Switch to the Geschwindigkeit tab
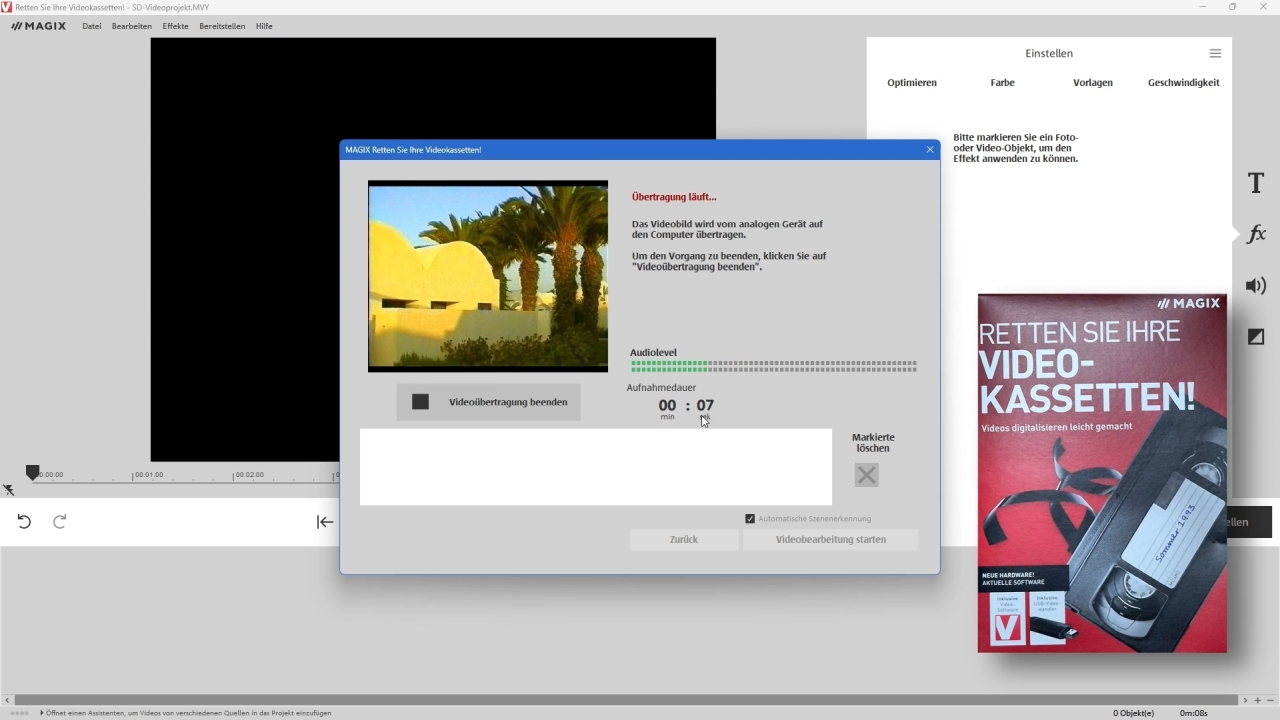Image resolution: width=1280 pixels, height=720 pixels. pyautogui.click(x=1184, y=83)
